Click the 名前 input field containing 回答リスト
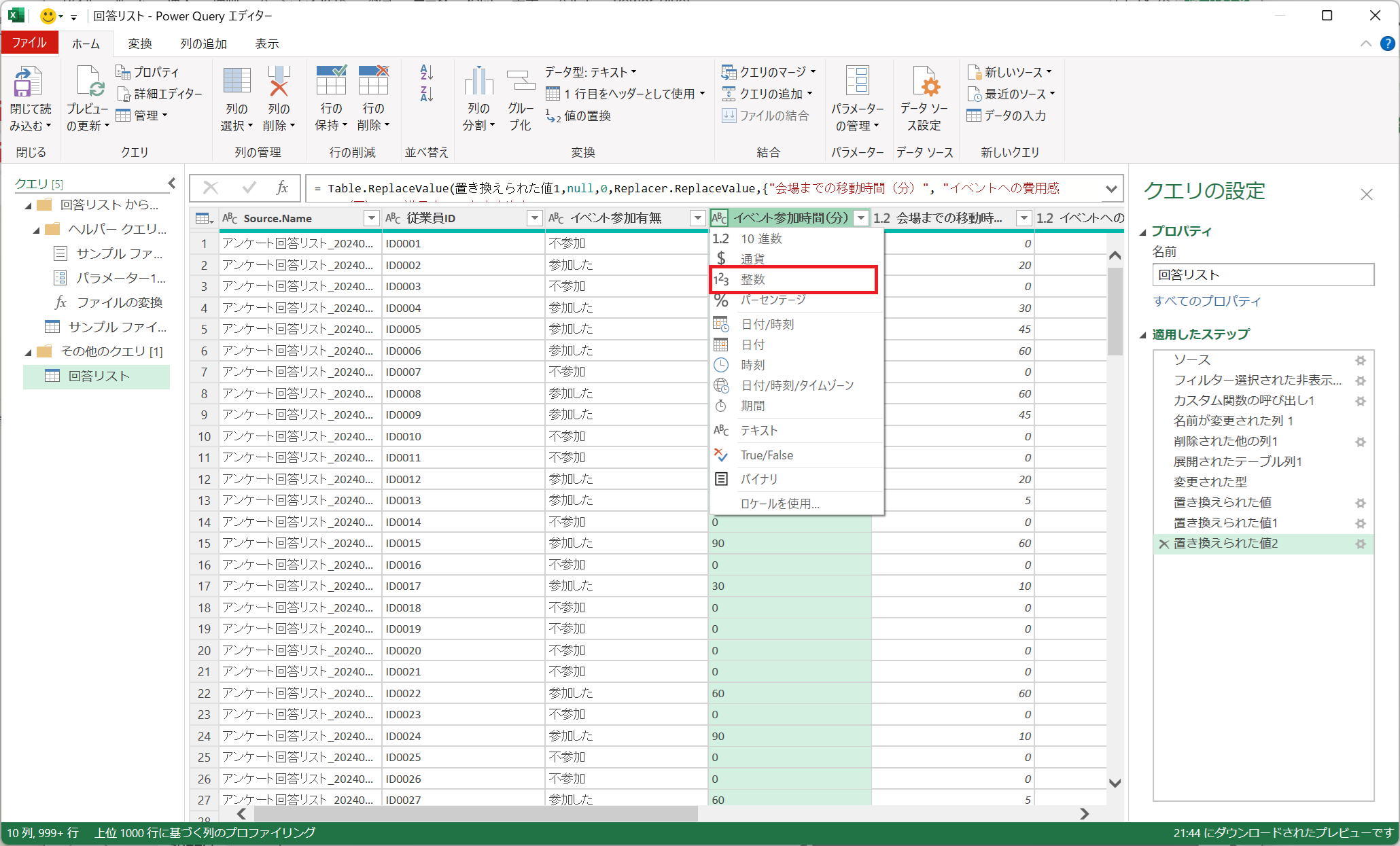 pos(1262,275)
